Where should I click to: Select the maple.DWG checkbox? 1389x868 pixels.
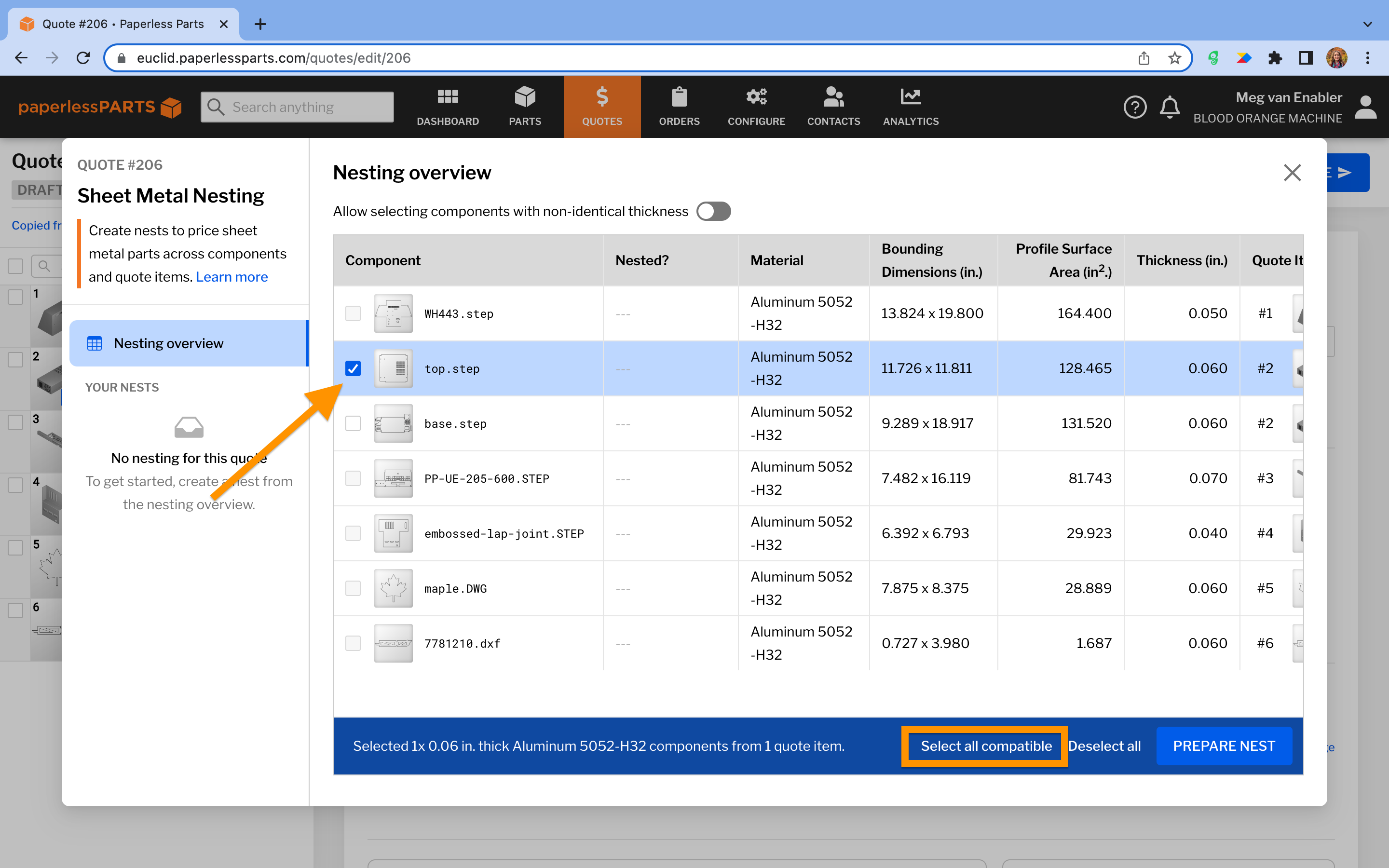pos(353,588)
